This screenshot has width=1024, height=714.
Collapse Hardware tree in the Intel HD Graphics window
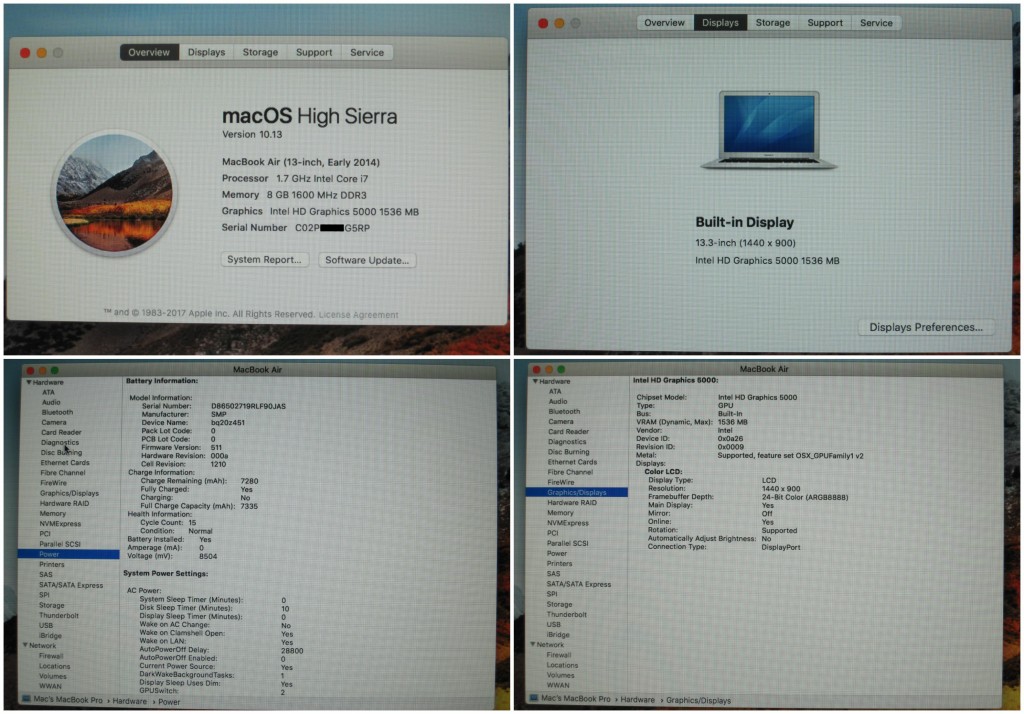[x=534, y=381]
